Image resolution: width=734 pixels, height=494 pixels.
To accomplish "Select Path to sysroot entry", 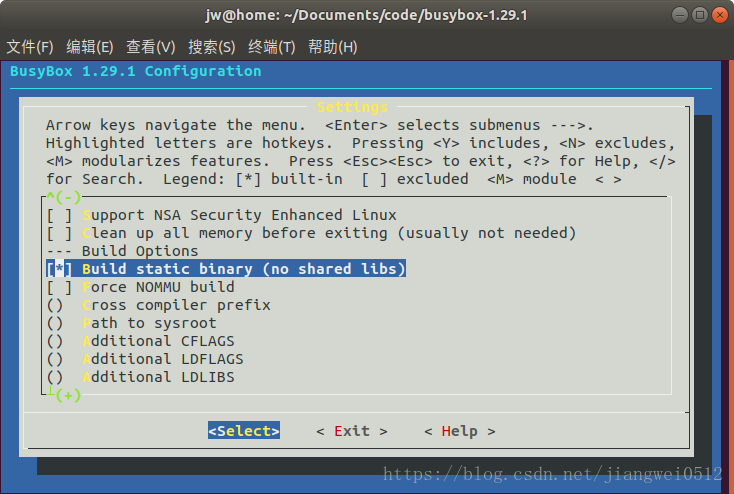I will click(132, 323).
